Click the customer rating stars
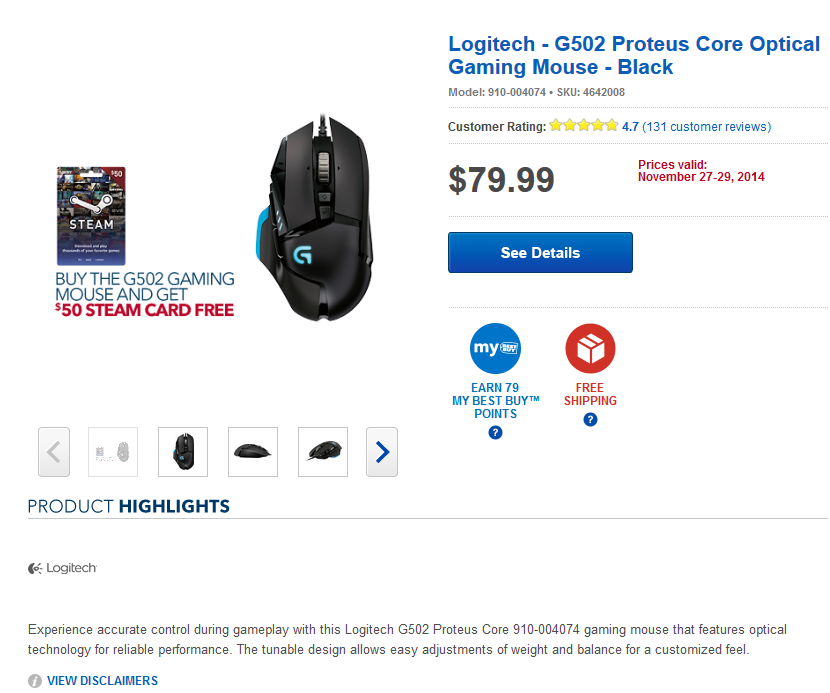This screenshot has width=830, height=693. coord(583,125)
